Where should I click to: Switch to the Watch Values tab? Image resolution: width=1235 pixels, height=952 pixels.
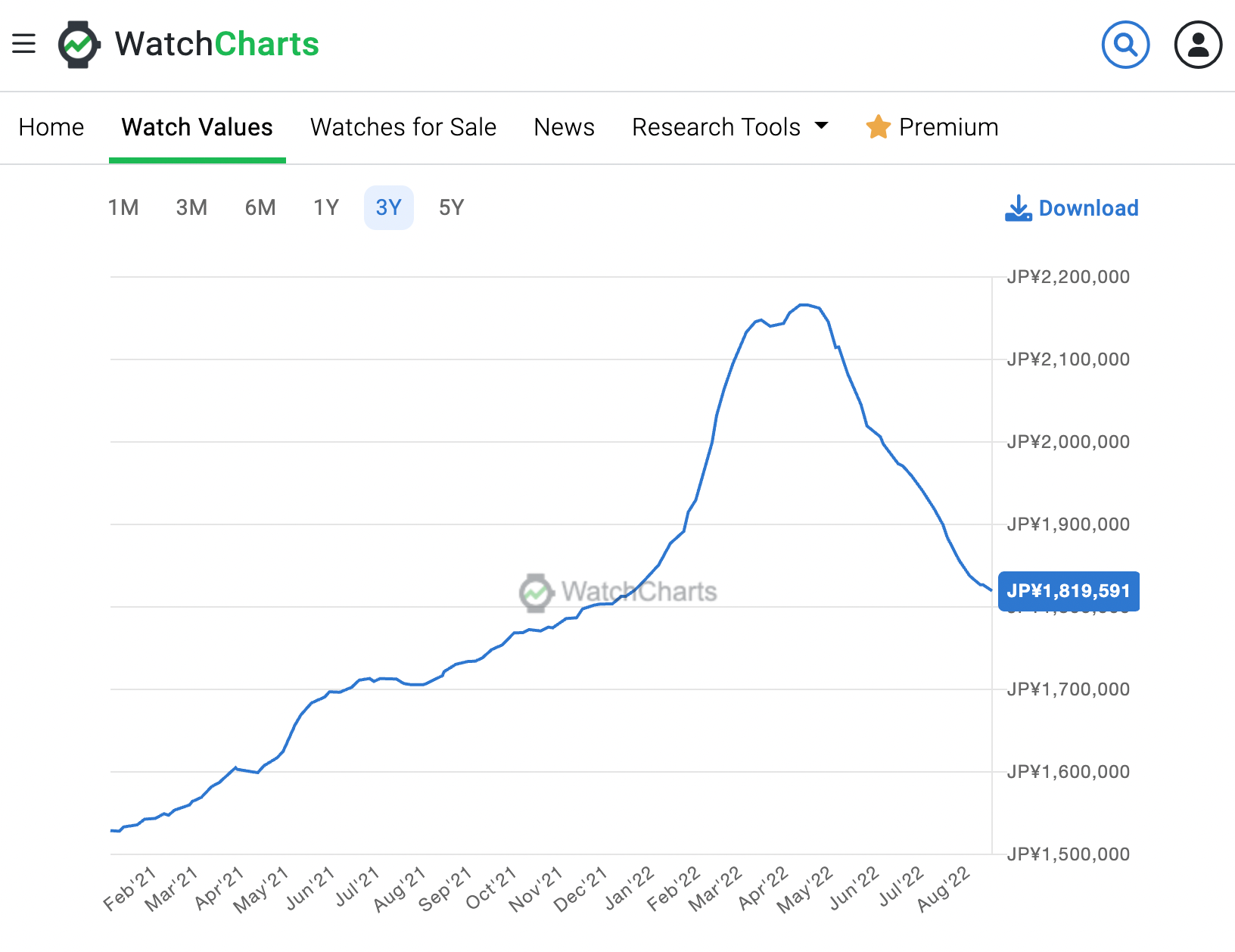[x=197, y=127]
